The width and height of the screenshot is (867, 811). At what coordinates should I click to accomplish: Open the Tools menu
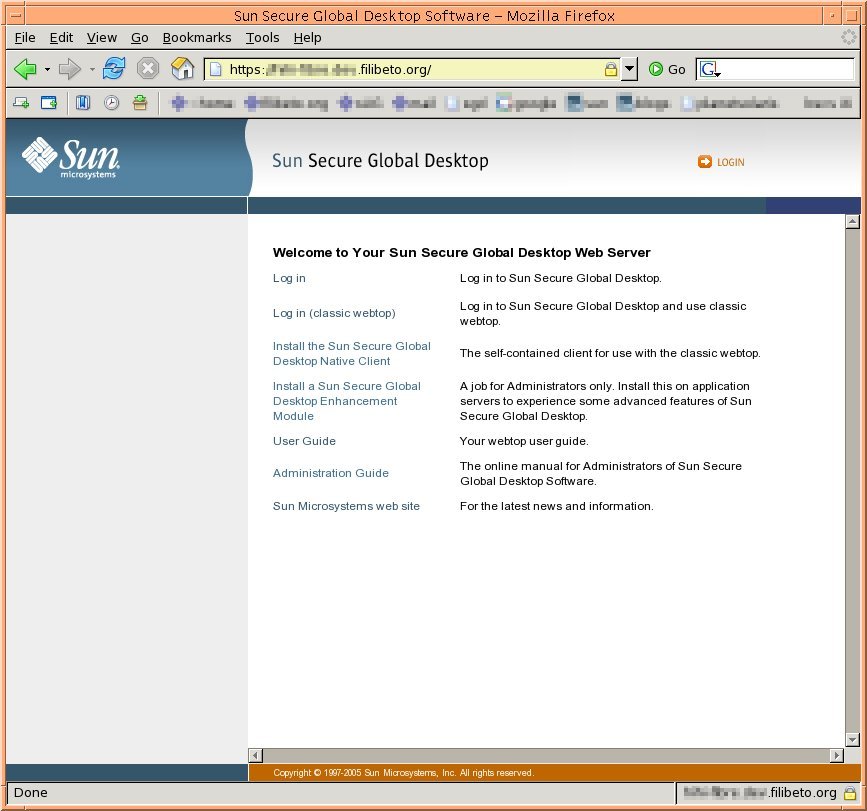tap(262, 38)
